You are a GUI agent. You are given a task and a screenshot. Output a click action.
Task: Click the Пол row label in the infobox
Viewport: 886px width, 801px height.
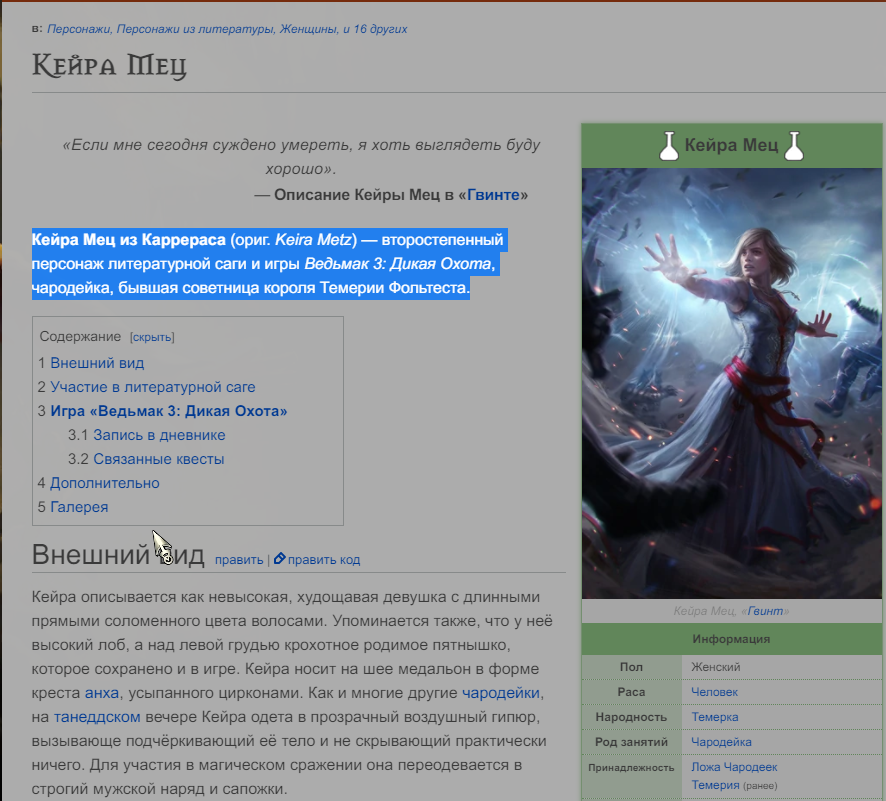point(631,667)
